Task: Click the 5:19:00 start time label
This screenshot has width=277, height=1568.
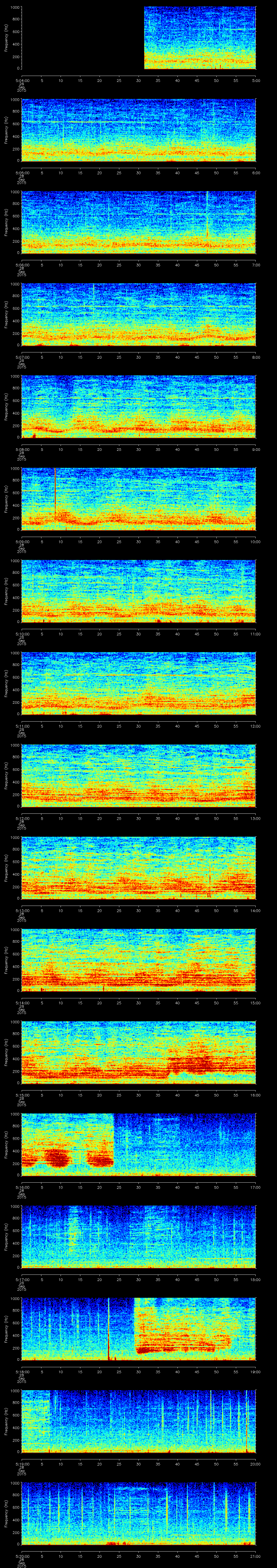Action: click(22, 1464)
